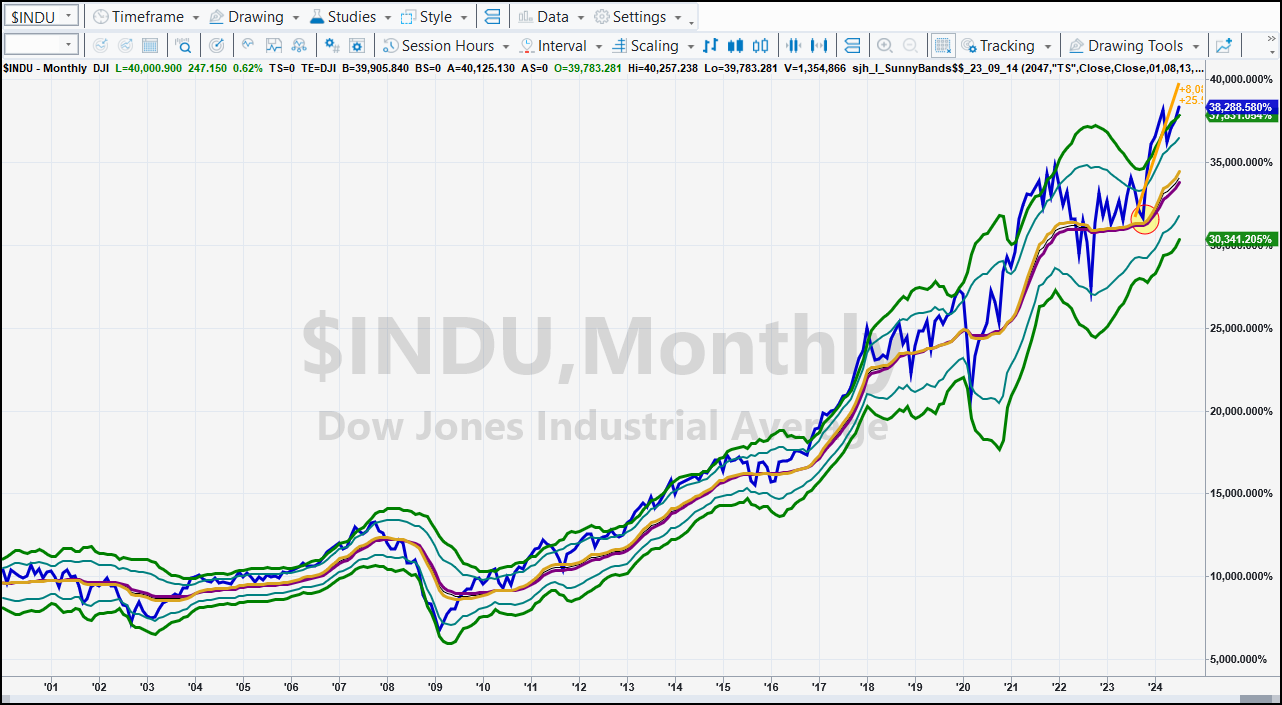1282x705 pixels.
Task: Click the small line-study icon
Action: [248, 46]
